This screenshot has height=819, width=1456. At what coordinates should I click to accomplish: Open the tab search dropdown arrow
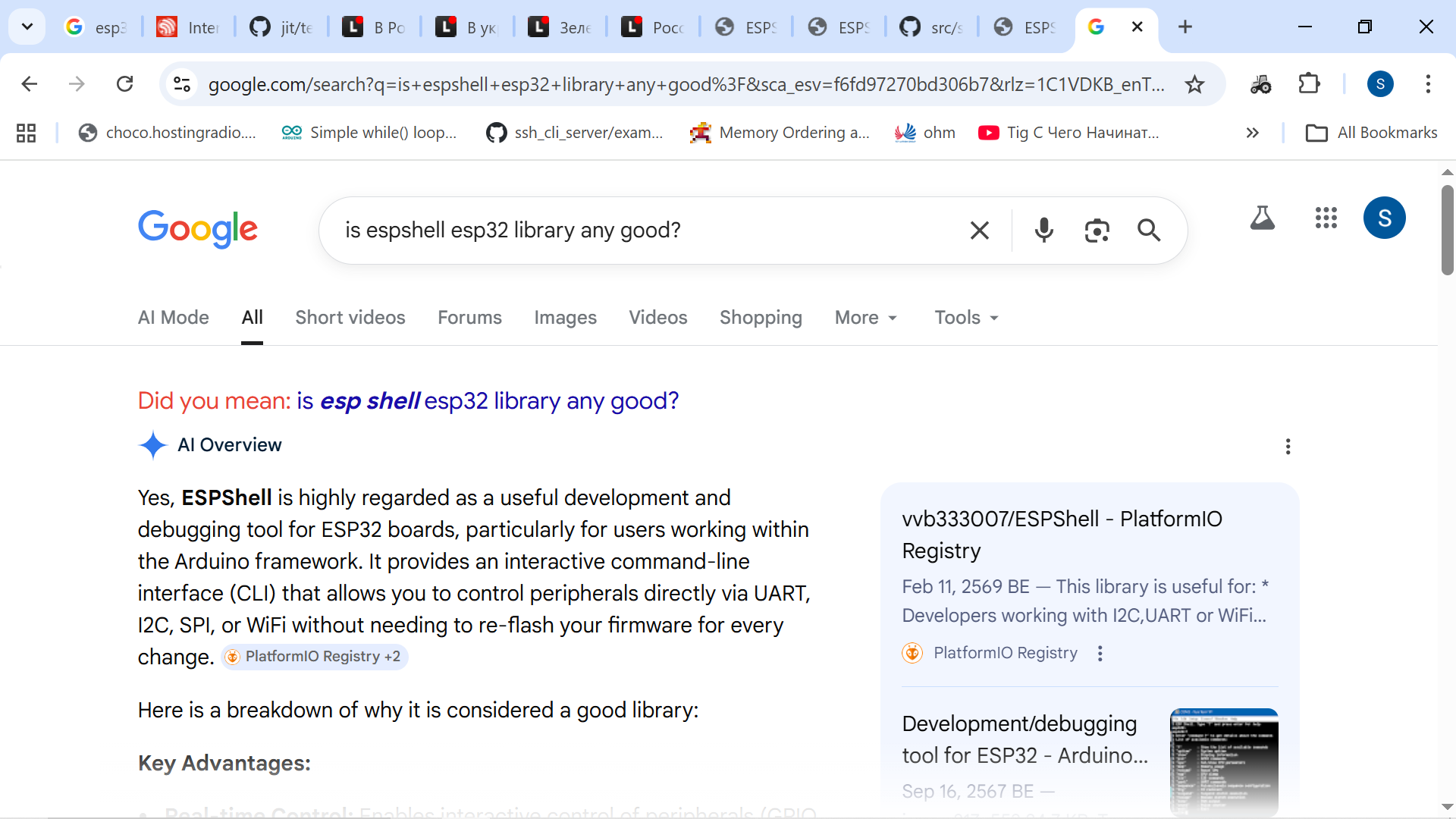pos(27,27)
